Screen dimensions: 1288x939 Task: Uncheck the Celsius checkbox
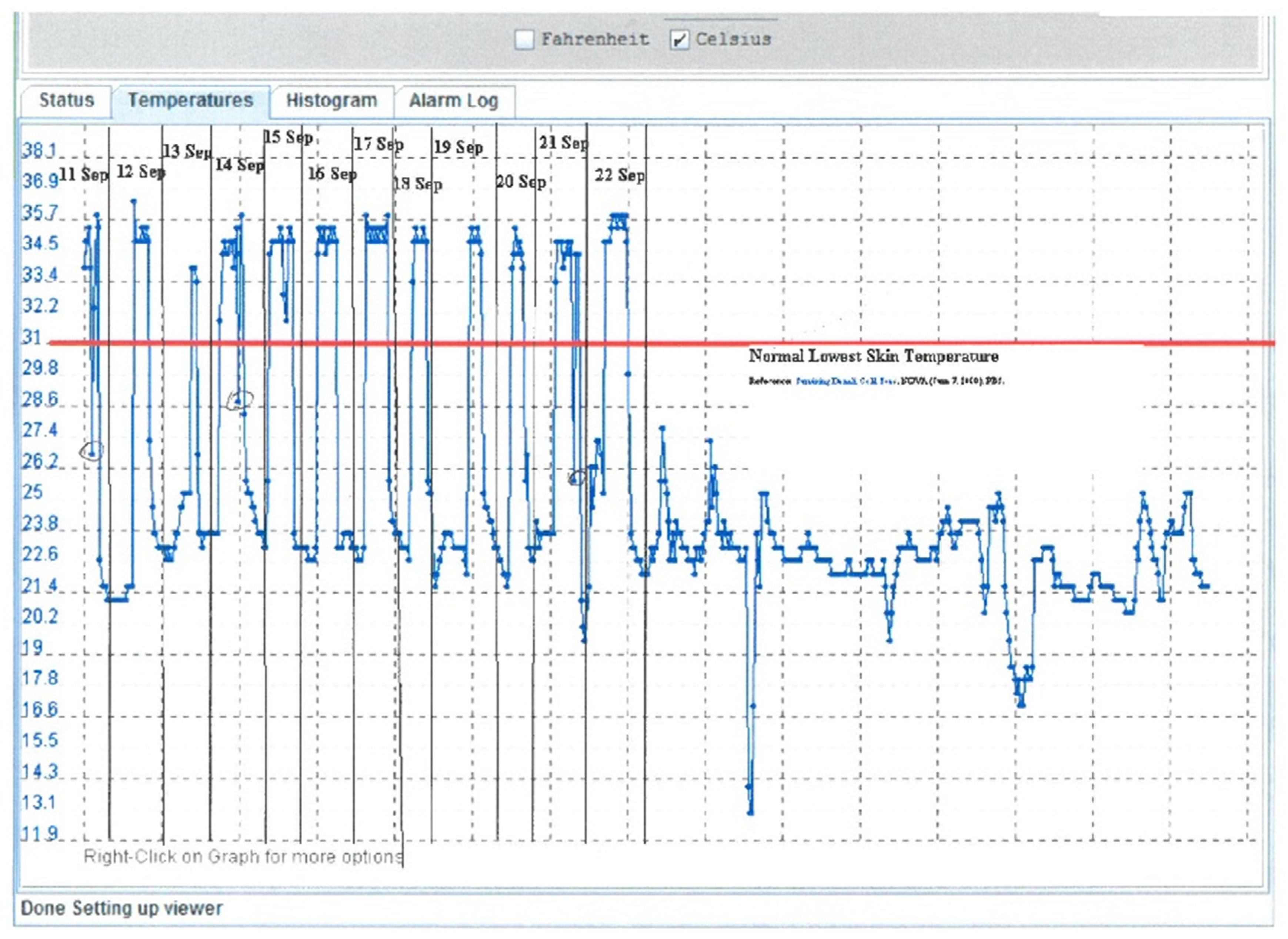click(679, 40)
